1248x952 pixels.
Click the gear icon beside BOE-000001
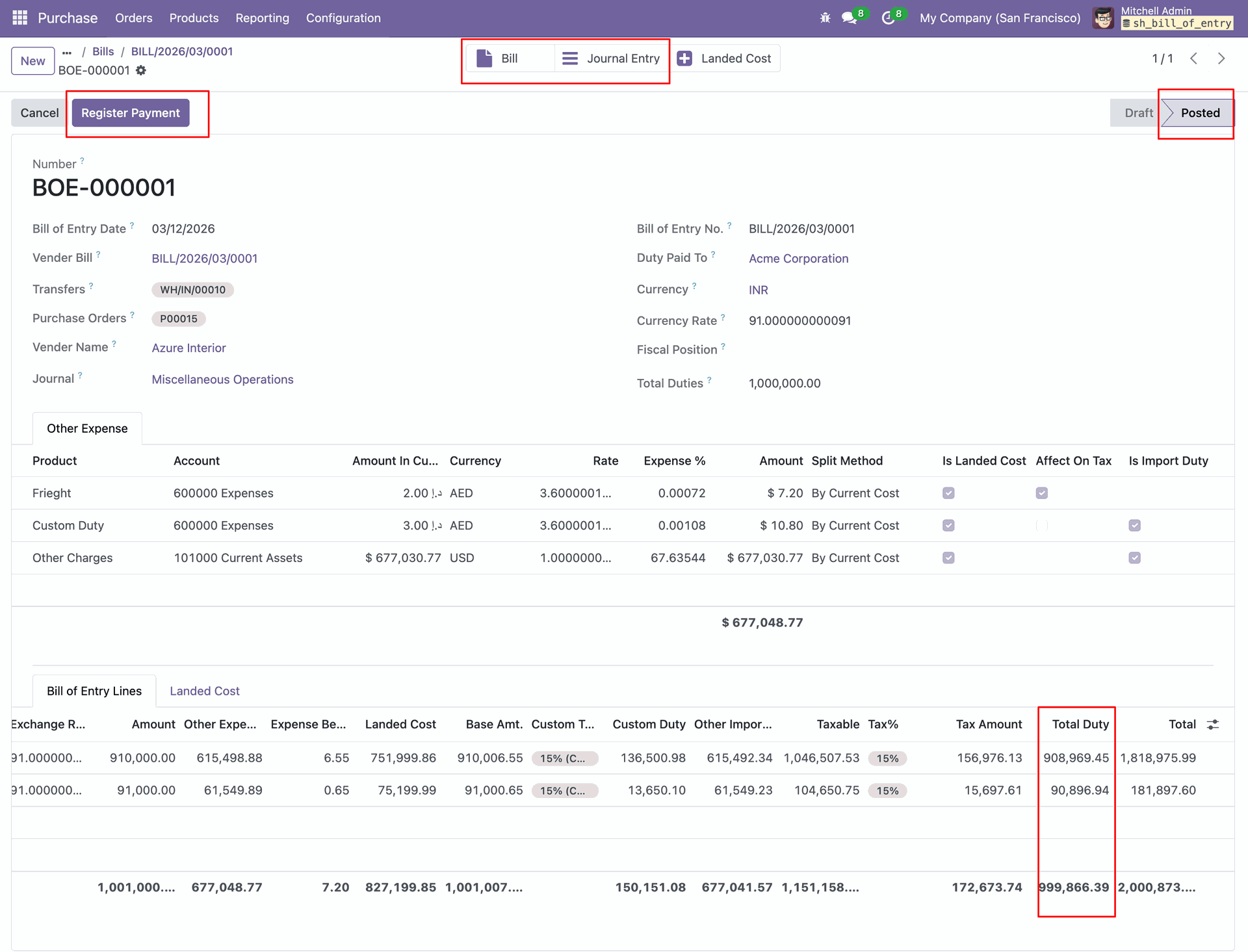(141, 70)
